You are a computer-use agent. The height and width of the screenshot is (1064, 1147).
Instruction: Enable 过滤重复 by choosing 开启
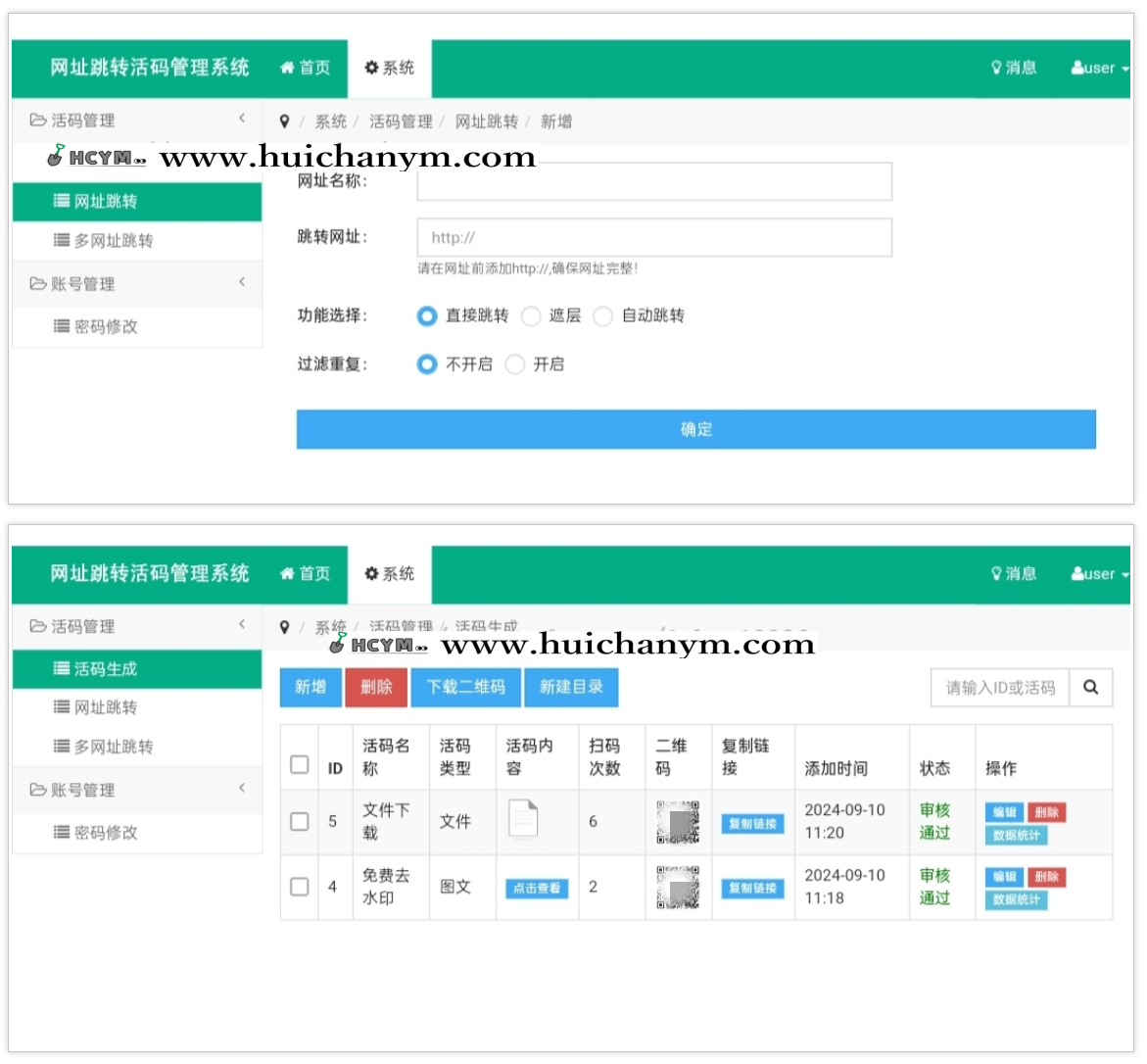click(x=515, y=364)
